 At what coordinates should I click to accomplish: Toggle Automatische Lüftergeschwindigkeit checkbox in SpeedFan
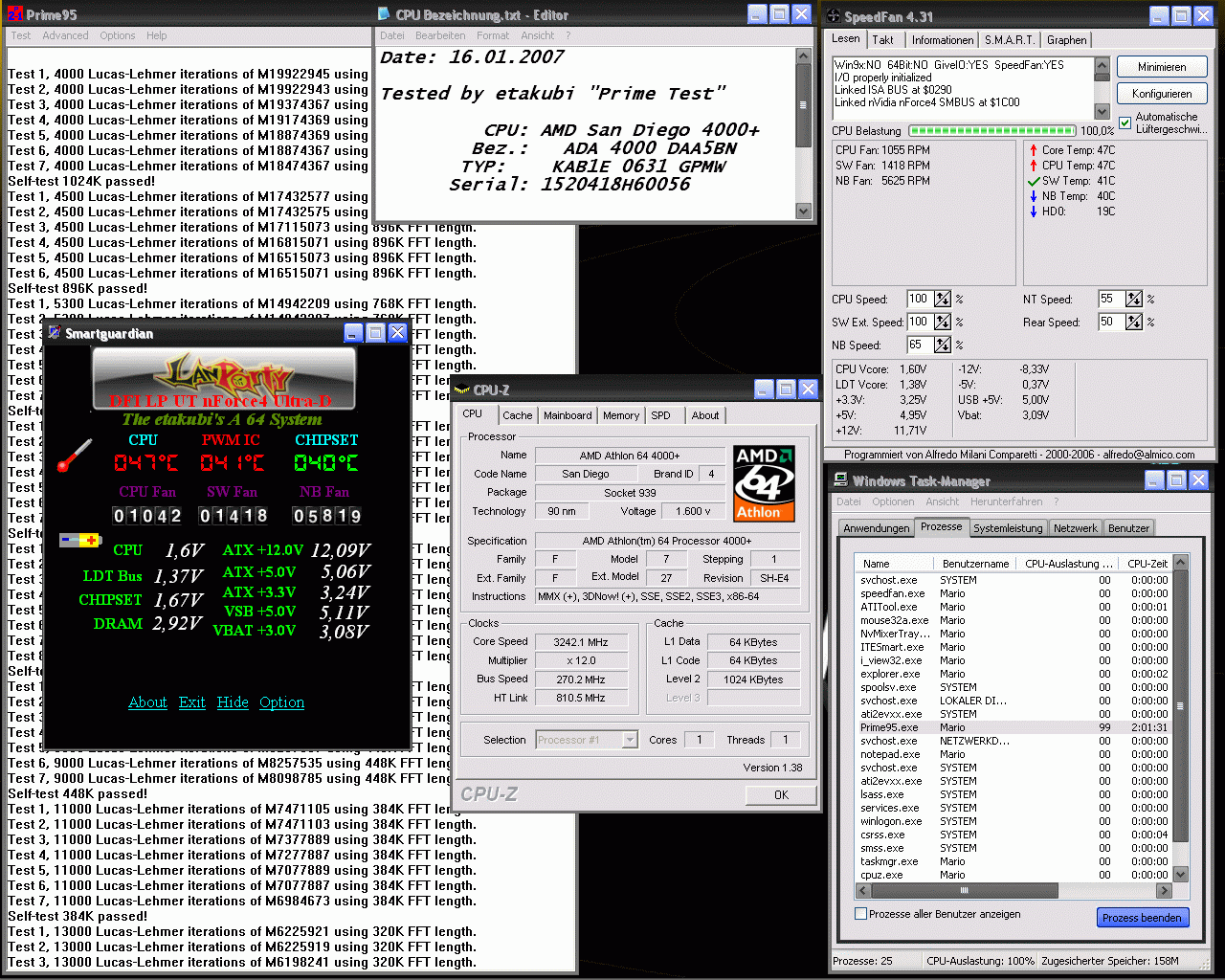pos(1125,122)
